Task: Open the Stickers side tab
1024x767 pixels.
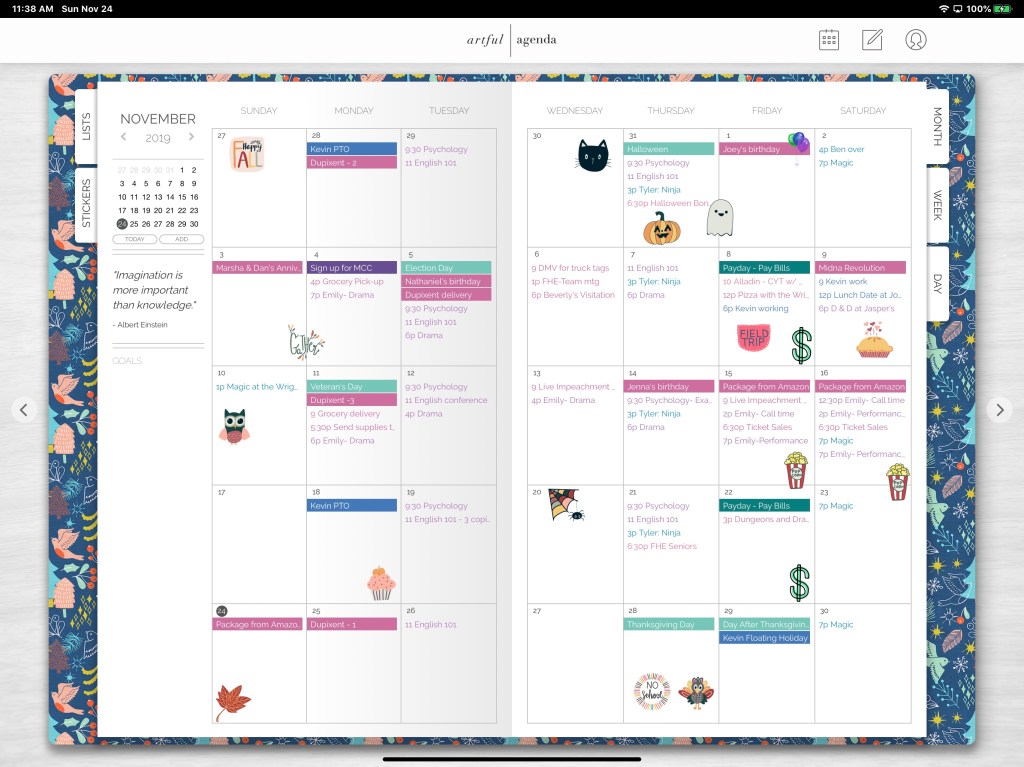Action: [x=86, y=203]
